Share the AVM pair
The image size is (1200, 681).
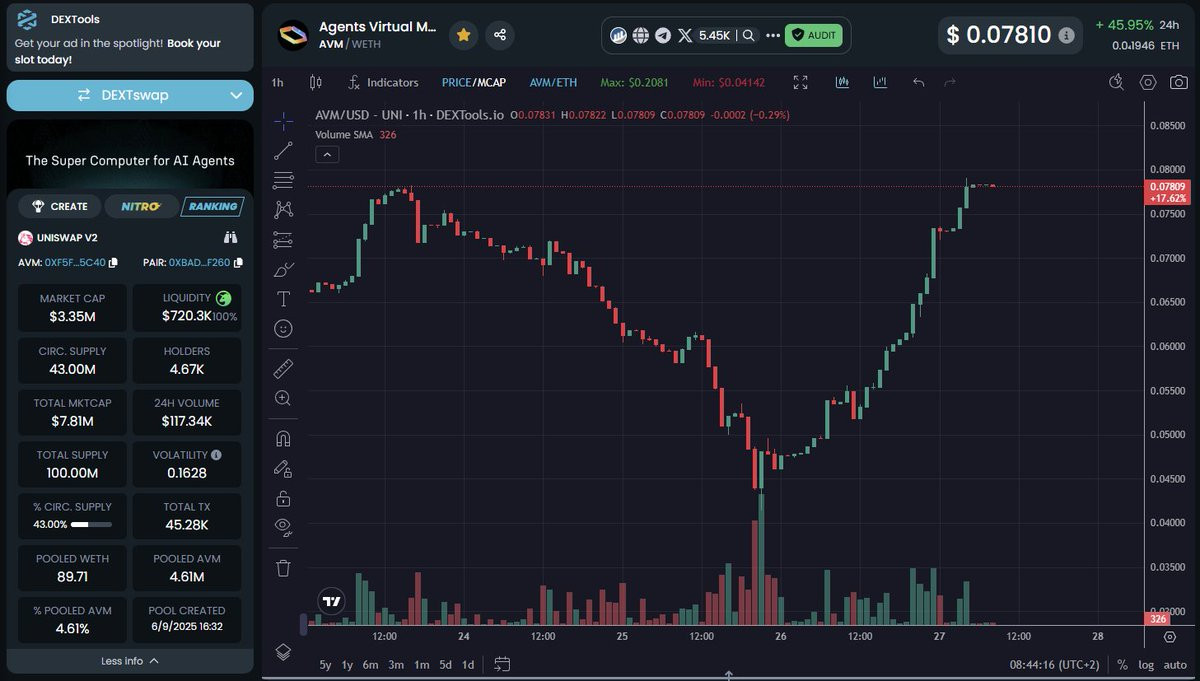coord(500,35)
